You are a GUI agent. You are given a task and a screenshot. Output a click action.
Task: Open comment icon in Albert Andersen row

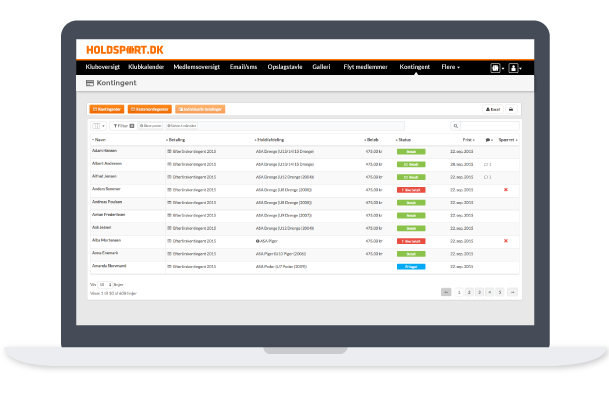tap(487, 163)
